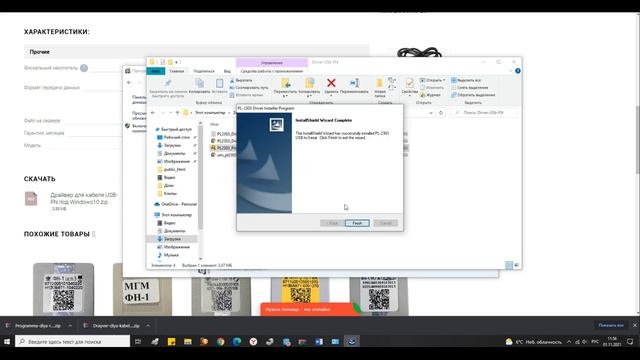Image resolution: width=640 pixels, height=360 pixels.
Task: Click the Copy icon in Clipboard group
Action: click(200, 83)
